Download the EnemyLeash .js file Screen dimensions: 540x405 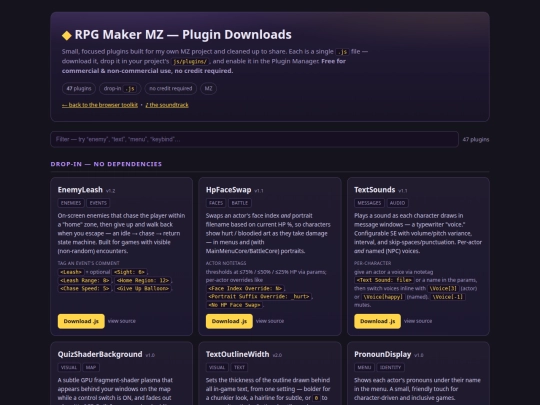(x=81, y=321)
